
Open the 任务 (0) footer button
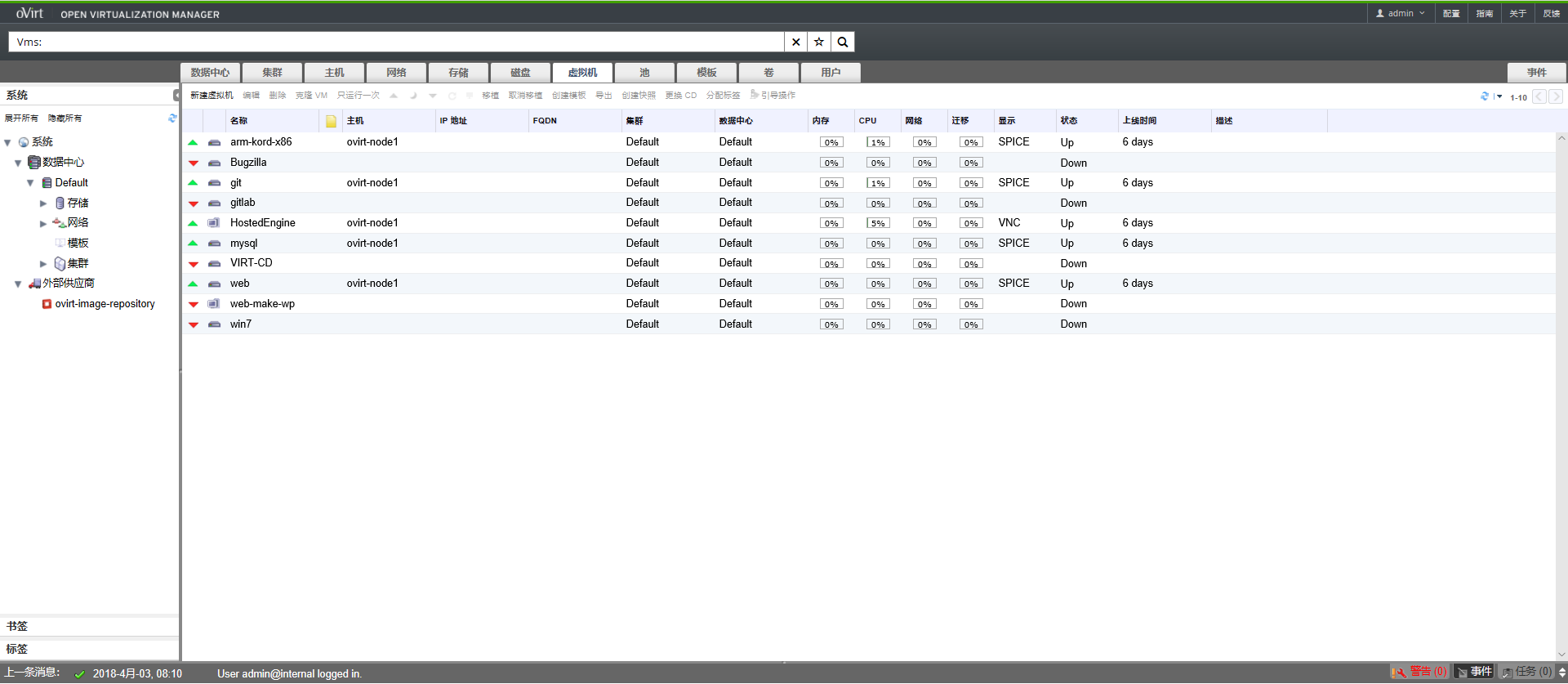coord(1526,672)
